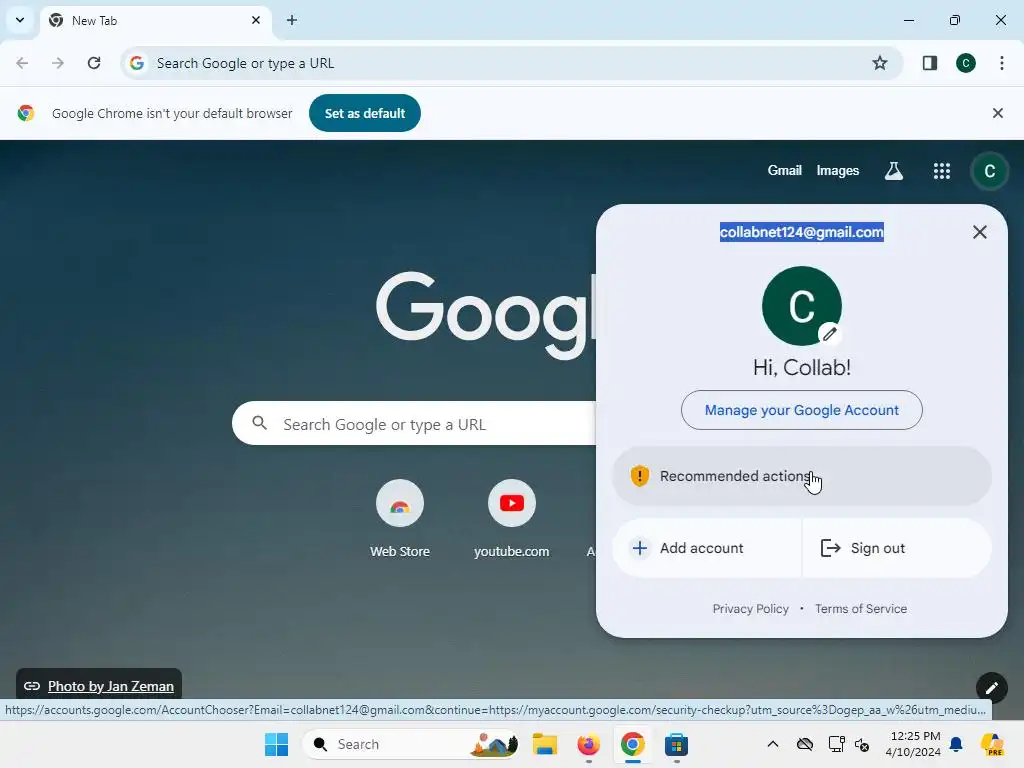Image resolution: width=1024 pixels, height=768 pixels.
Task: Open the tab search dropdown arrow
Action: coord(20,20)
